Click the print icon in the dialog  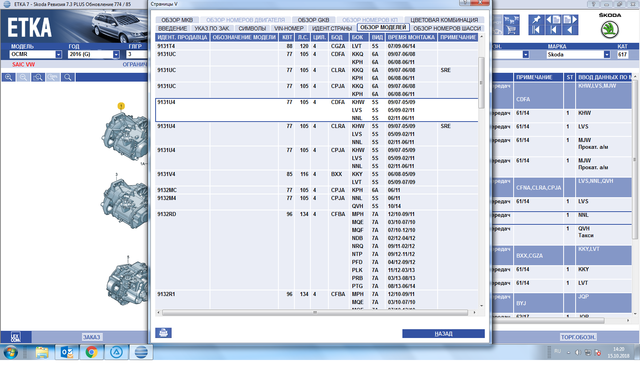(163, 333)
